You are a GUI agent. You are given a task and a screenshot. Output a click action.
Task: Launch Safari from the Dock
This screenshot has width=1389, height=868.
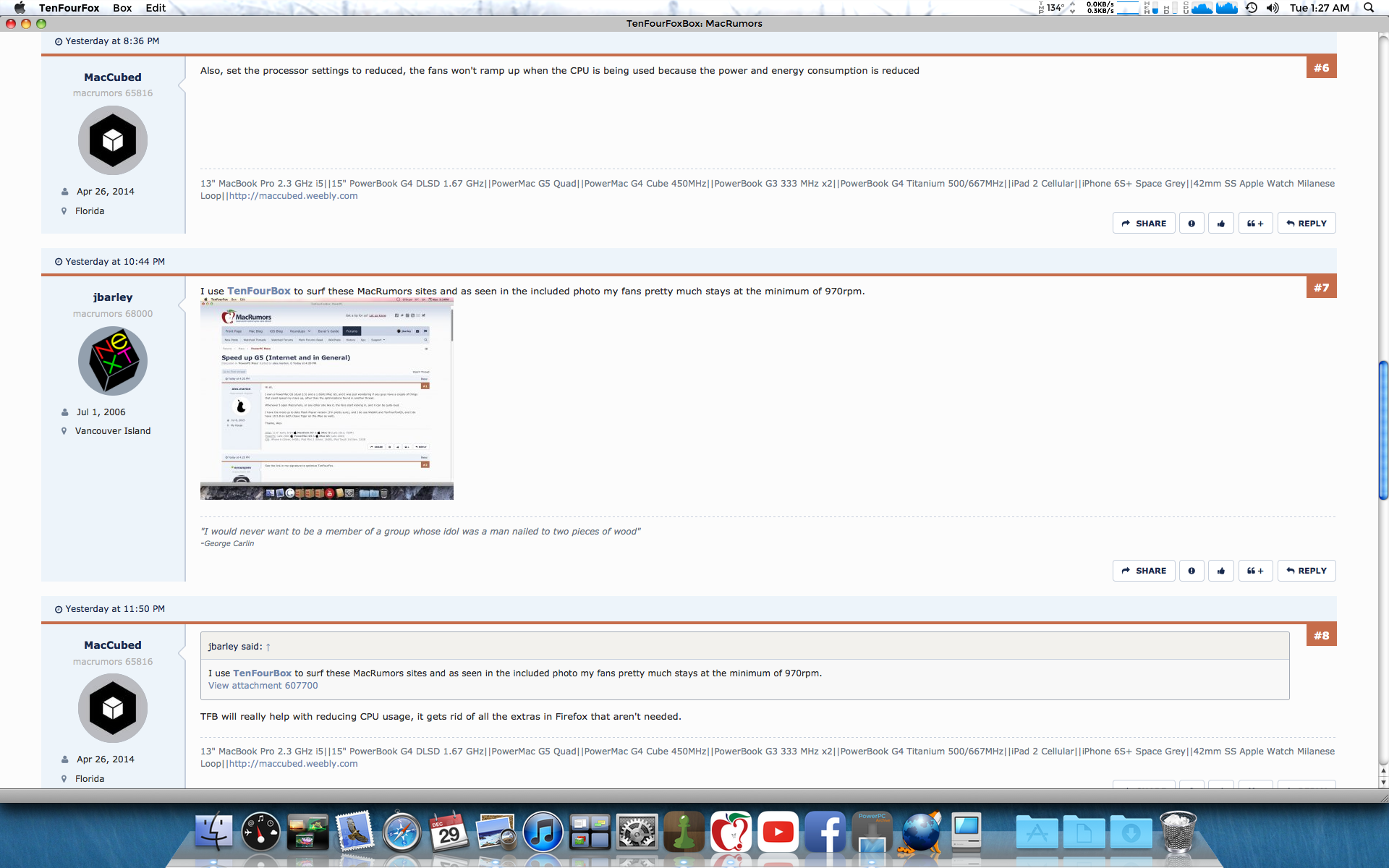point(402,832)
